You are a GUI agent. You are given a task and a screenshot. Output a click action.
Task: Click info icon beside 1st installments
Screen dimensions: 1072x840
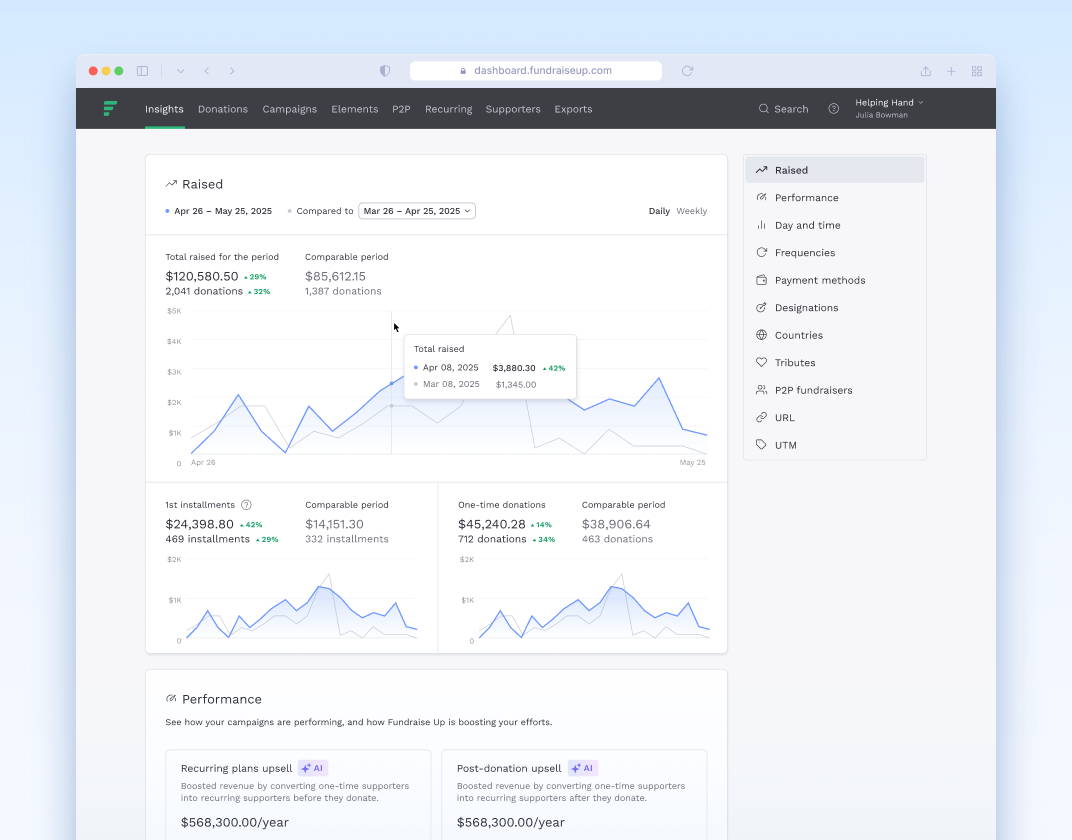(x=246, y=505)
